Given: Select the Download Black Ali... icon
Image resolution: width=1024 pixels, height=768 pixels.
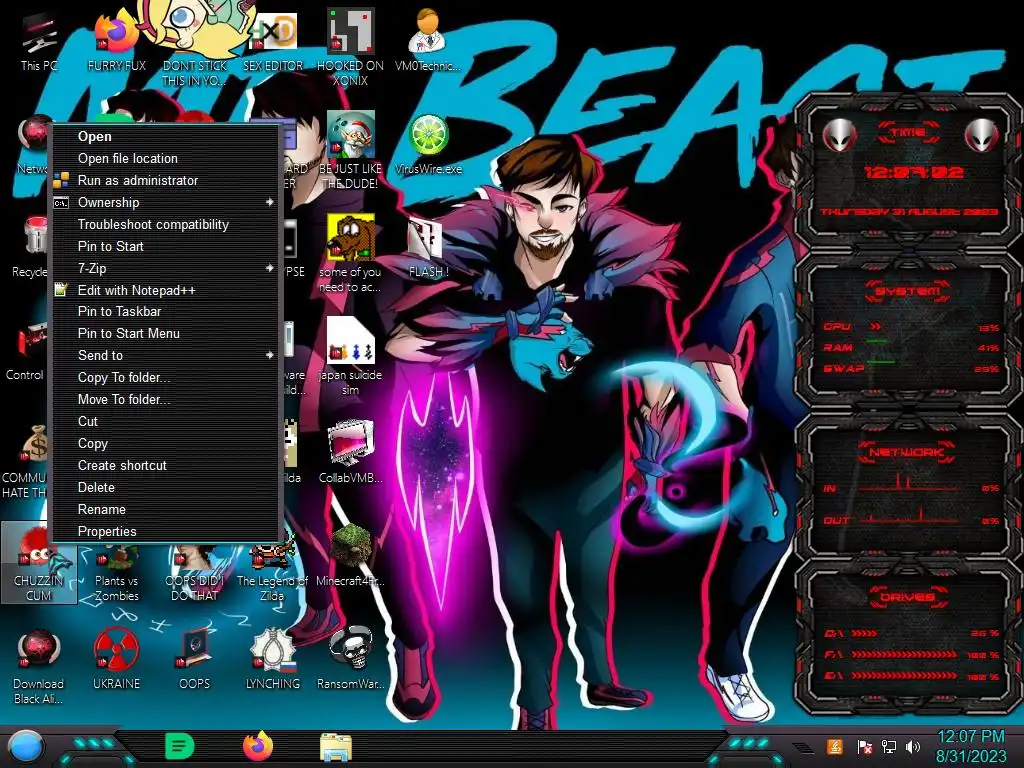Looking at the screenshot, I should (39, 666).
